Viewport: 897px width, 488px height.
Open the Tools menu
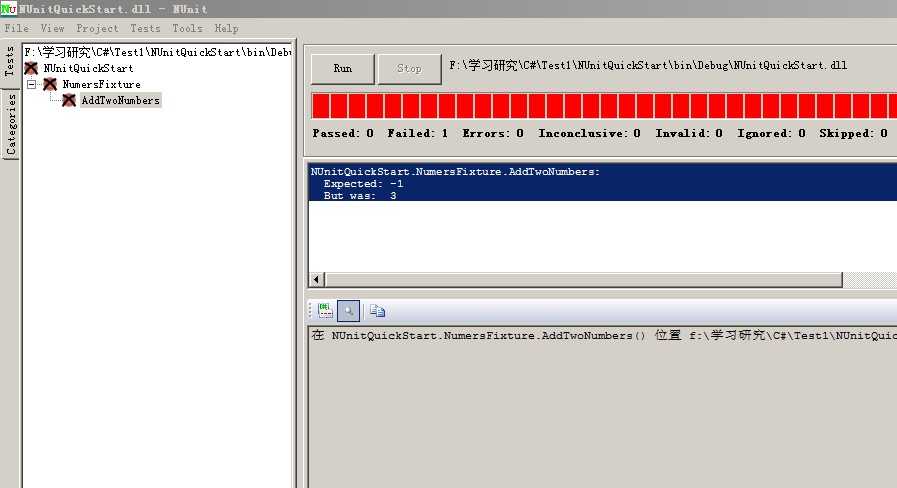pos(188,28)
